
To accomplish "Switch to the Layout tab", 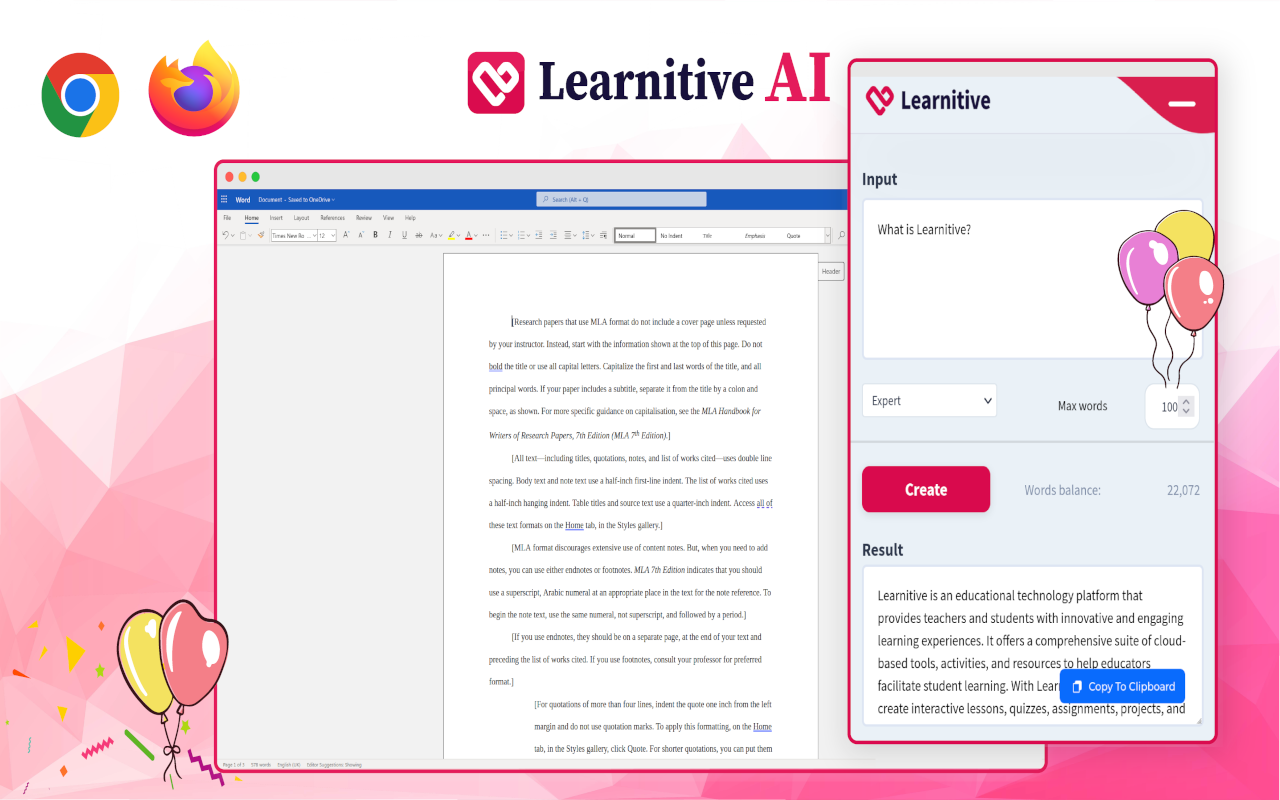I will [x=301, y=217].
